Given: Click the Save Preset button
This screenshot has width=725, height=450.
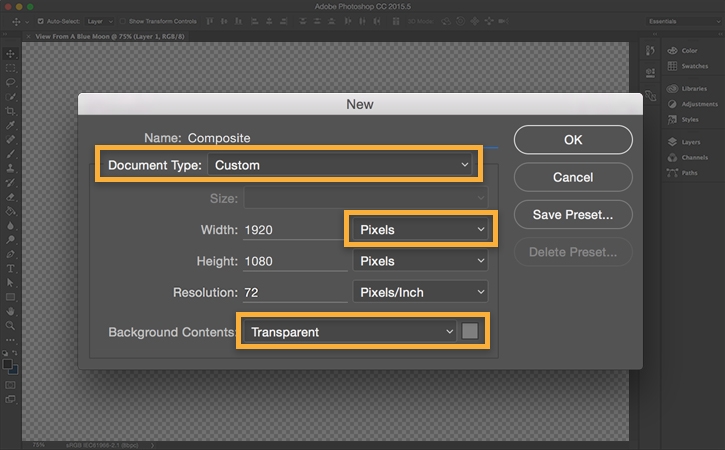Looking at the screenshot, I should [x=573, y=214].
